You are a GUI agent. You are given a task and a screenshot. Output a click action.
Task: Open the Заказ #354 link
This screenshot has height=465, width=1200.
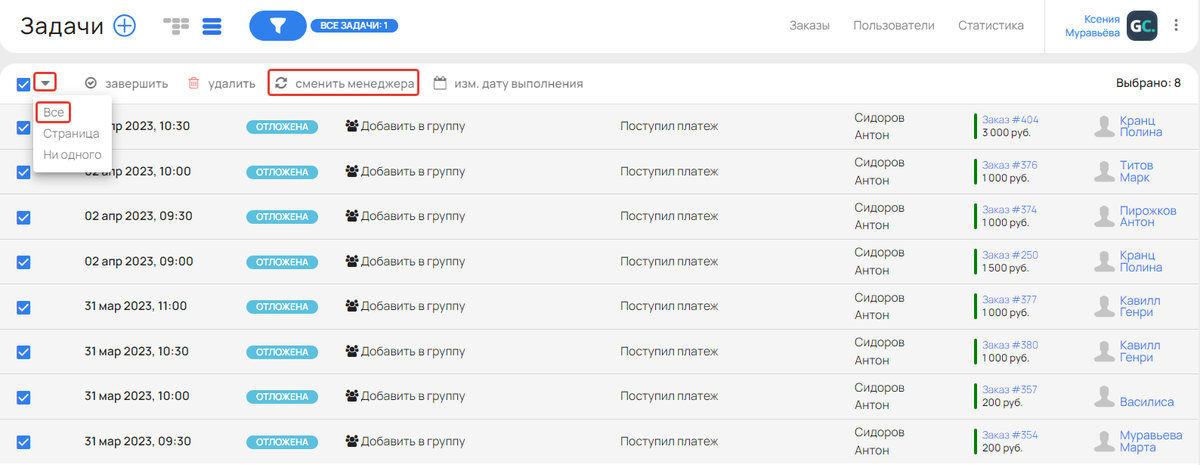[1010, 434]
